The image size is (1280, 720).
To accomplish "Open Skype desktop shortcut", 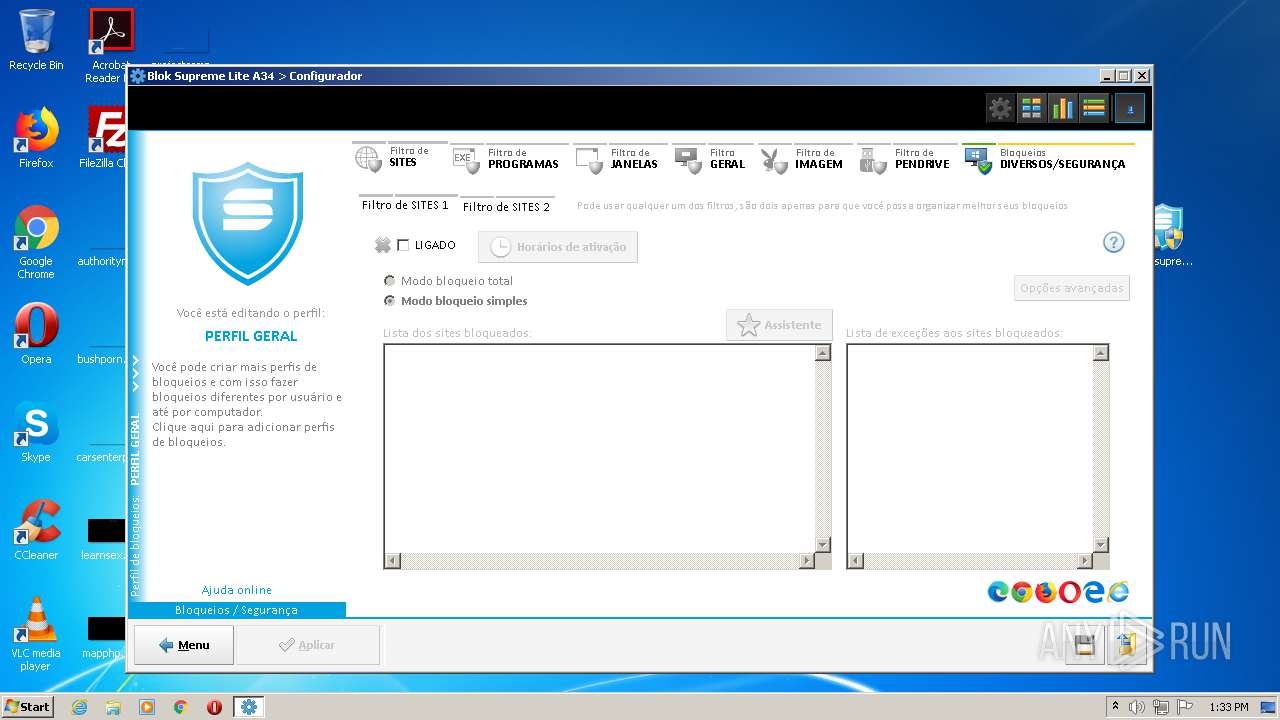I will coord(36,432).
